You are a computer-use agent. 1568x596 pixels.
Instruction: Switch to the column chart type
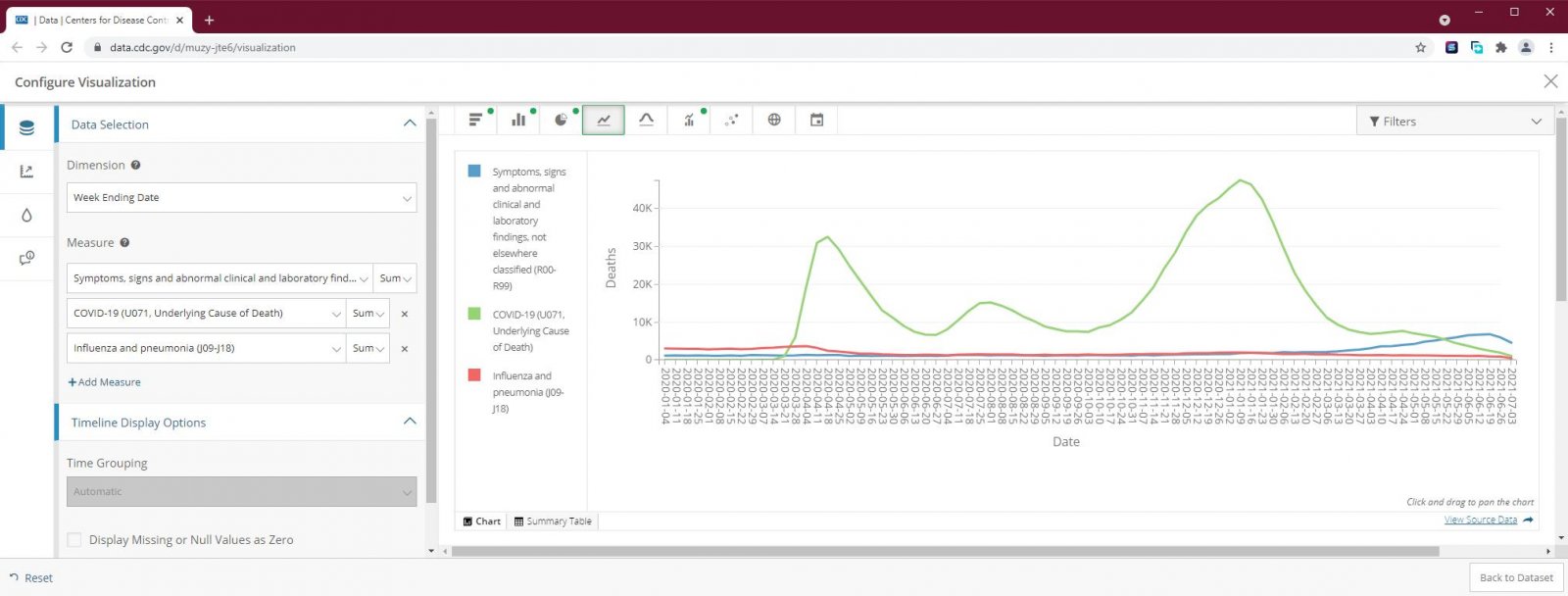coord(518,121)
